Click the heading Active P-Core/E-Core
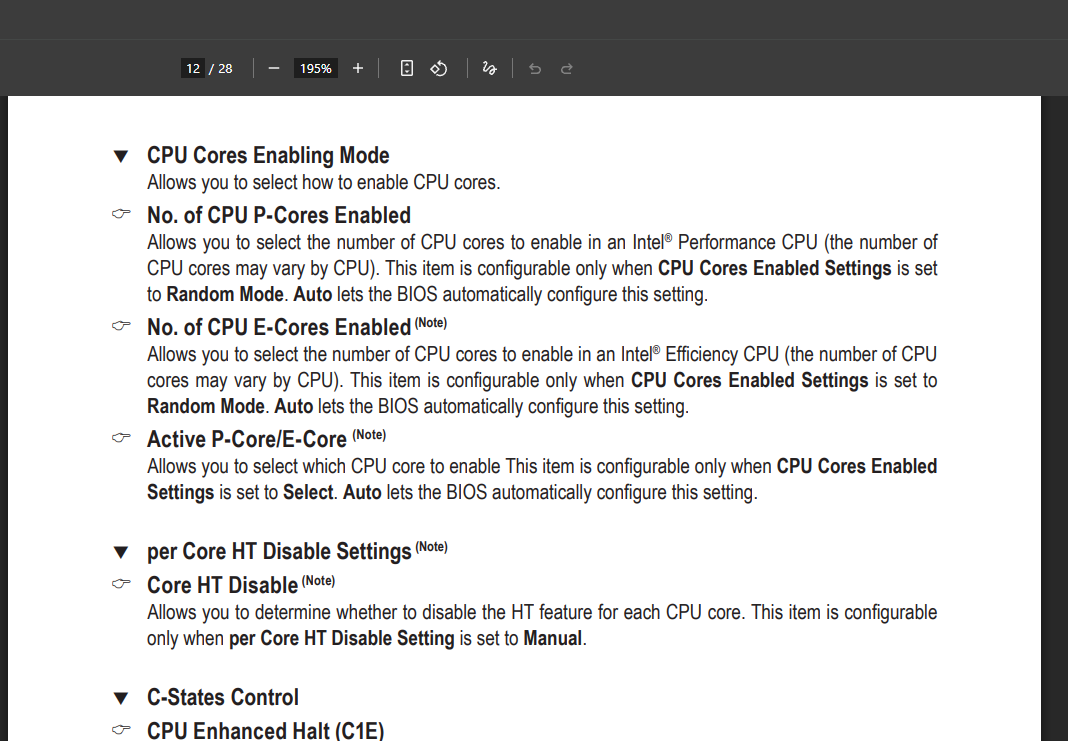1068x741 pixels. coord(247,439)
